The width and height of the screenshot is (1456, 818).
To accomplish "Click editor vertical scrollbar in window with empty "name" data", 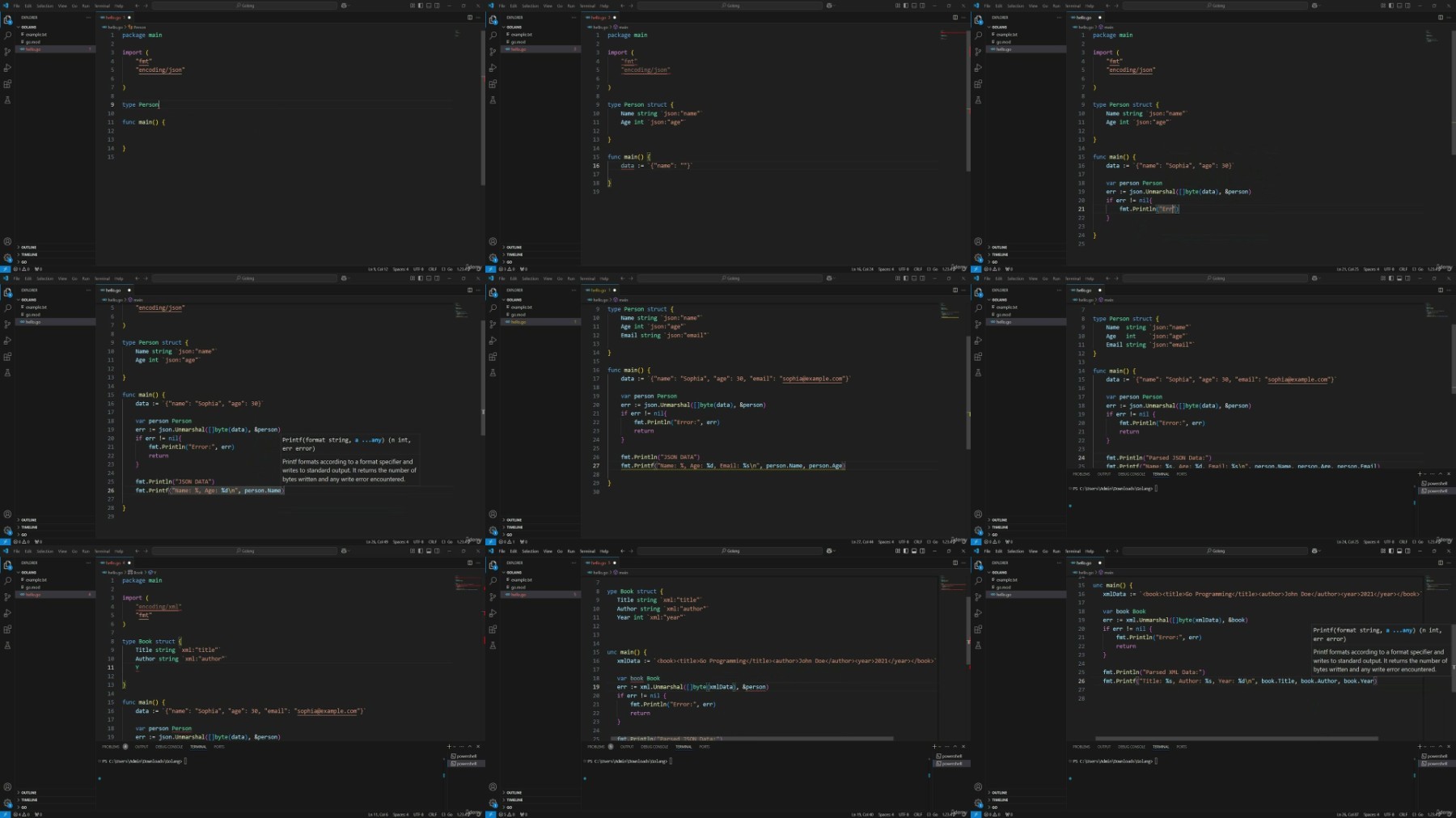I will click(x=968, y=101).
